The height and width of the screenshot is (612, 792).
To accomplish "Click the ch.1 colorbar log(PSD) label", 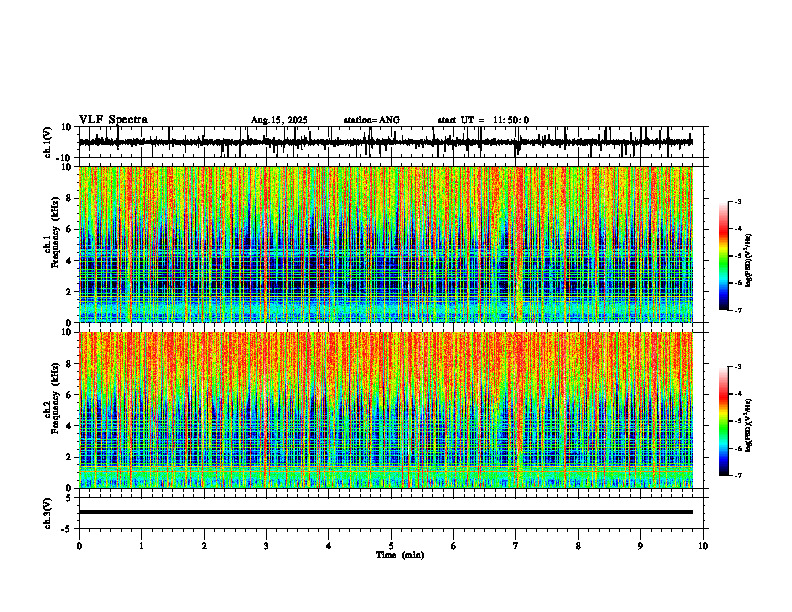I will (x=749, y=260).
